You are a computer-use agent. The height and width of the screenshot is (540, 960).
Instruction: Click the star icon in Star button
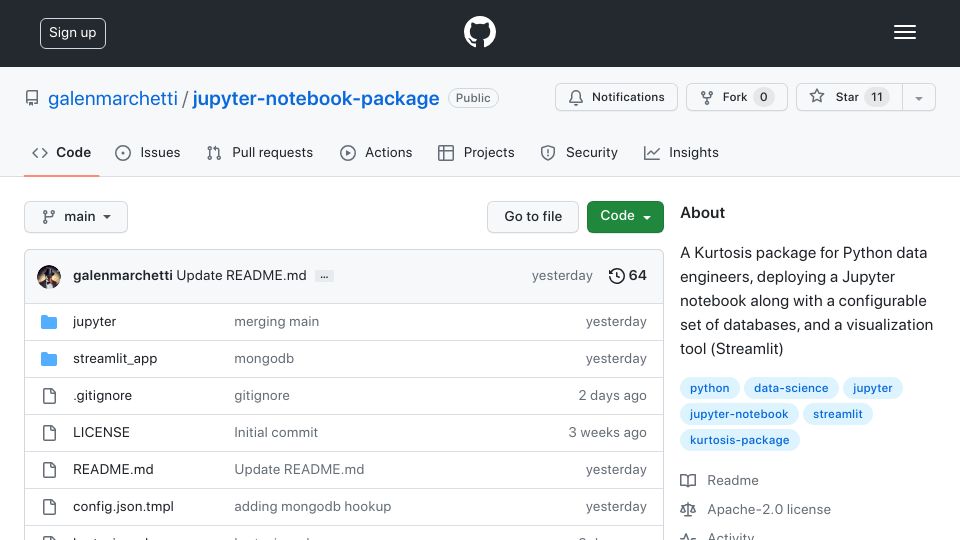point(817,96)
